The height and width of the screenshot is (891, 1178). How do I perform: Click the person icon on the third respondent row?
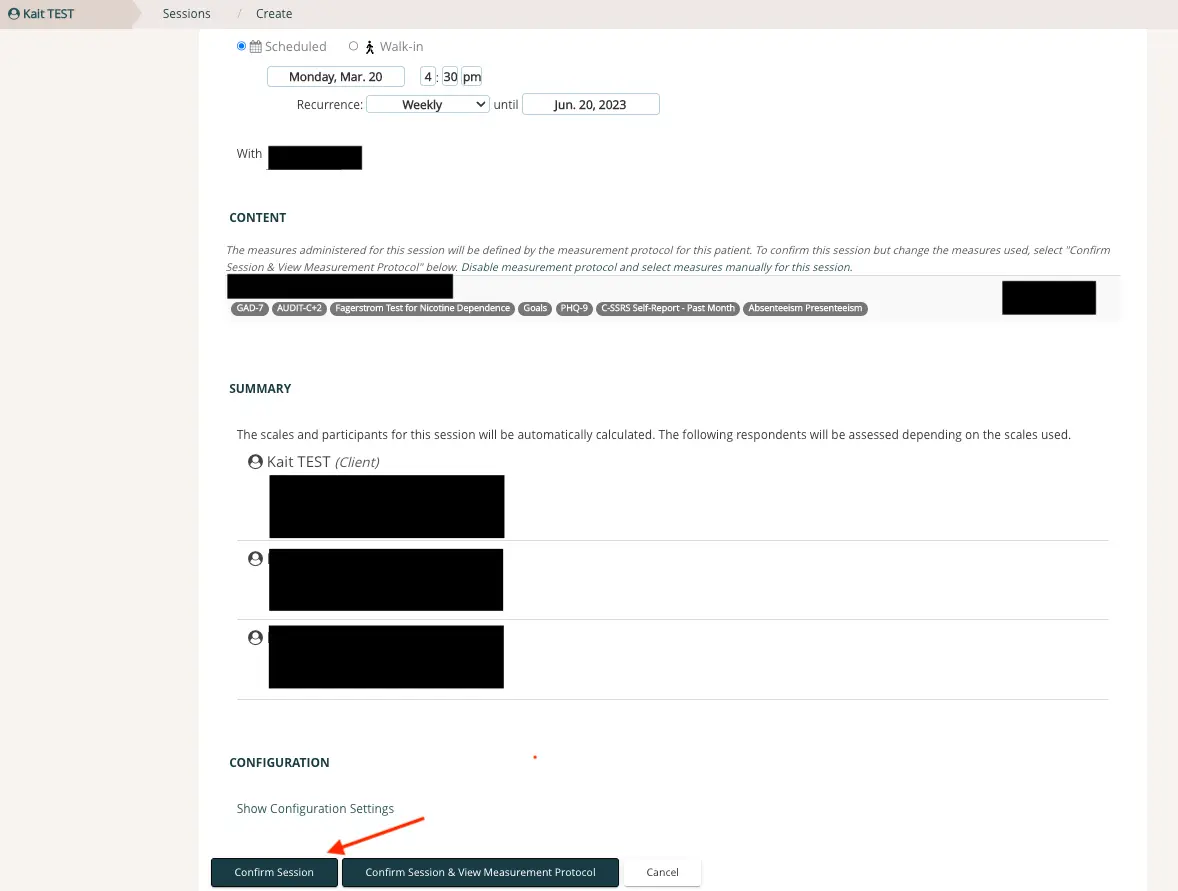pos(255,637)
